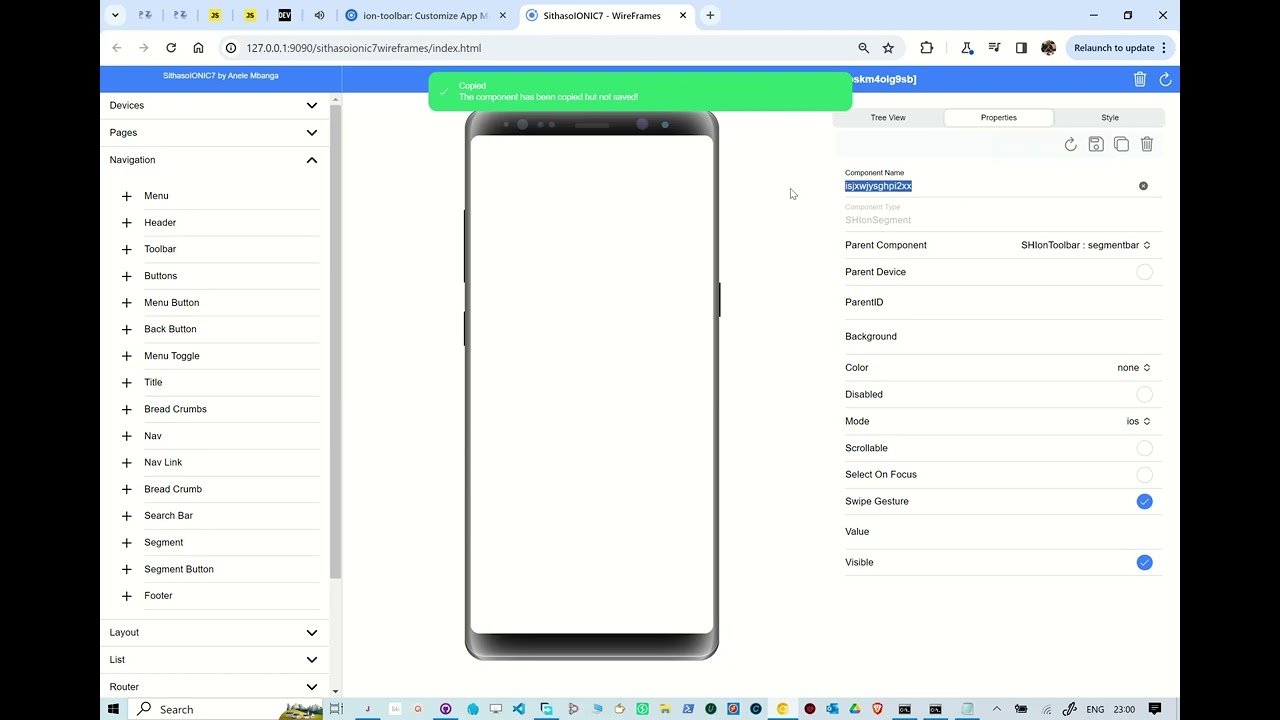Delete the component from properties toolbar

1147,145
